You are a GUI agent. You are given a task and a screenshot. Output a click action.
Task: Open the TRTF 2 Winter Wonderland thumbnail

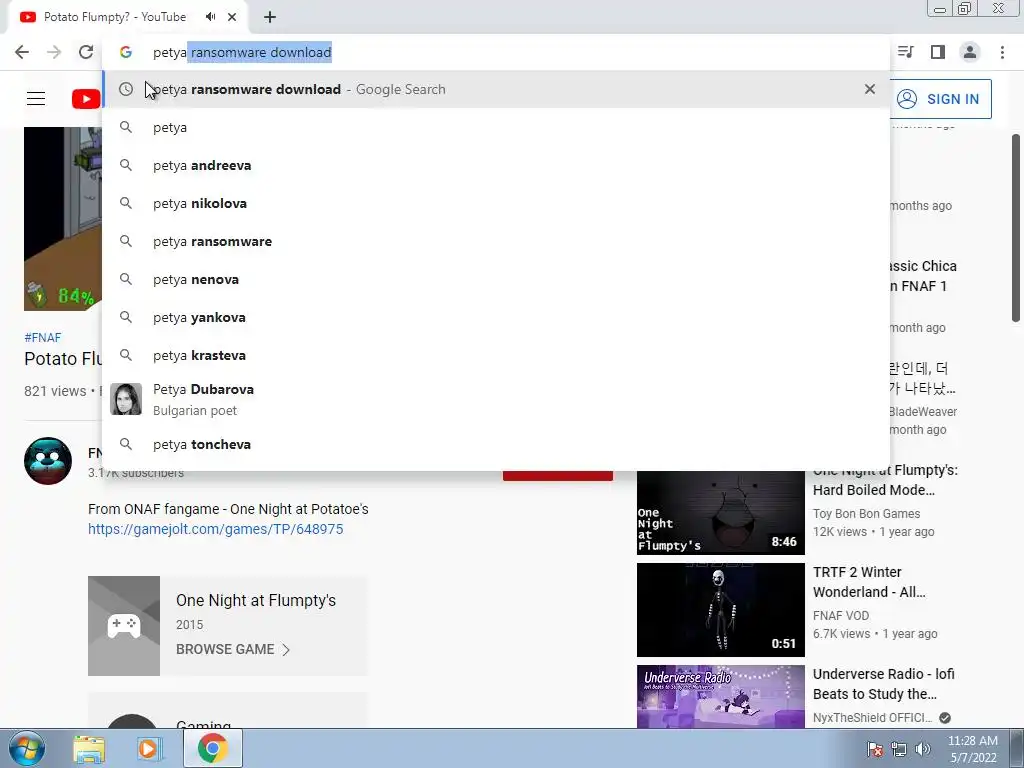pos(721,609)
